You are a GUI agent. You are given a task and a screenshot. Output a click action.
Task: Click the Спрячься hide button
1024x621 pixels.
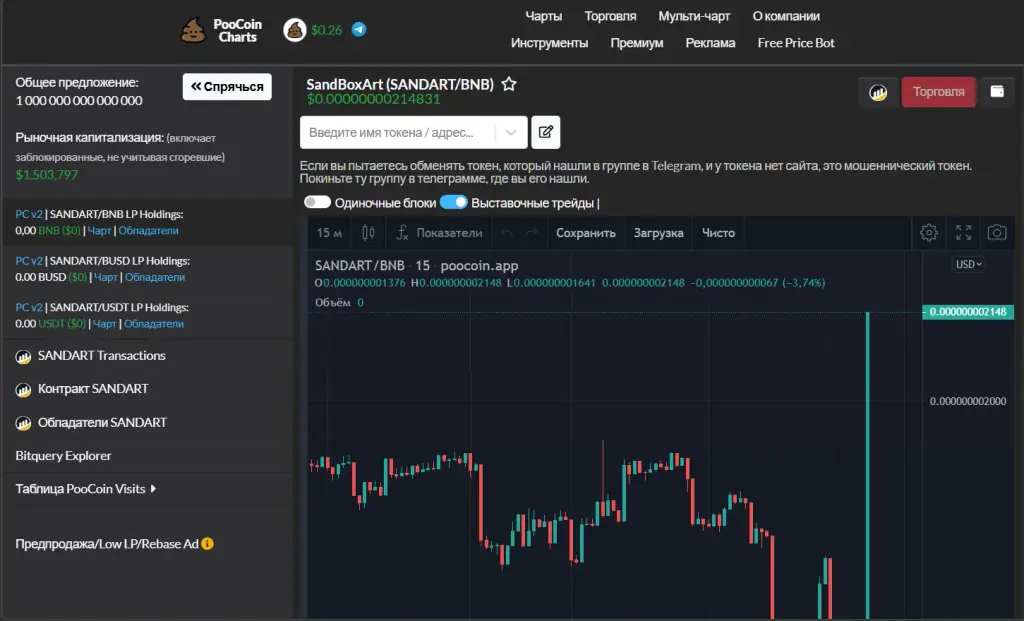tap(227, 87)
